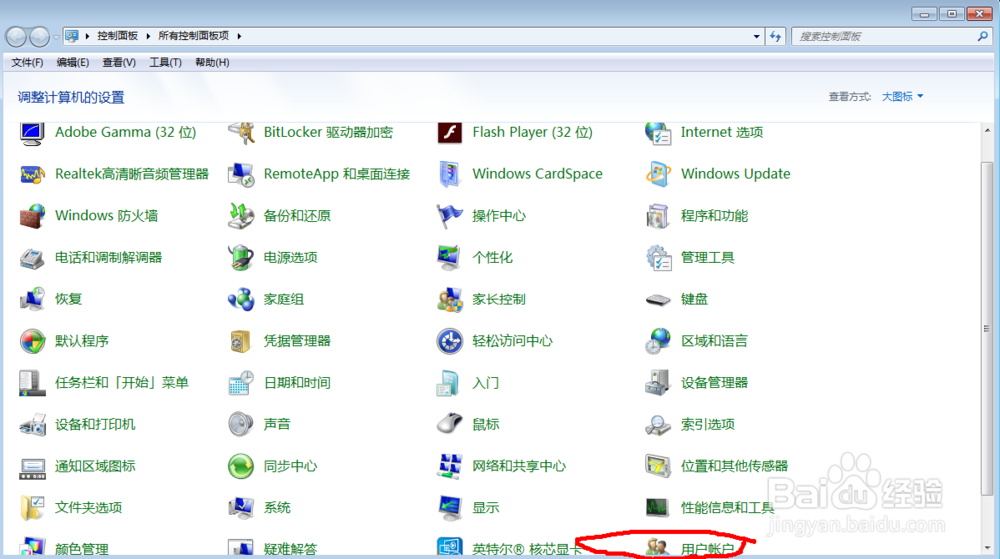Click the 通知区域图标 link

[95, 466]
